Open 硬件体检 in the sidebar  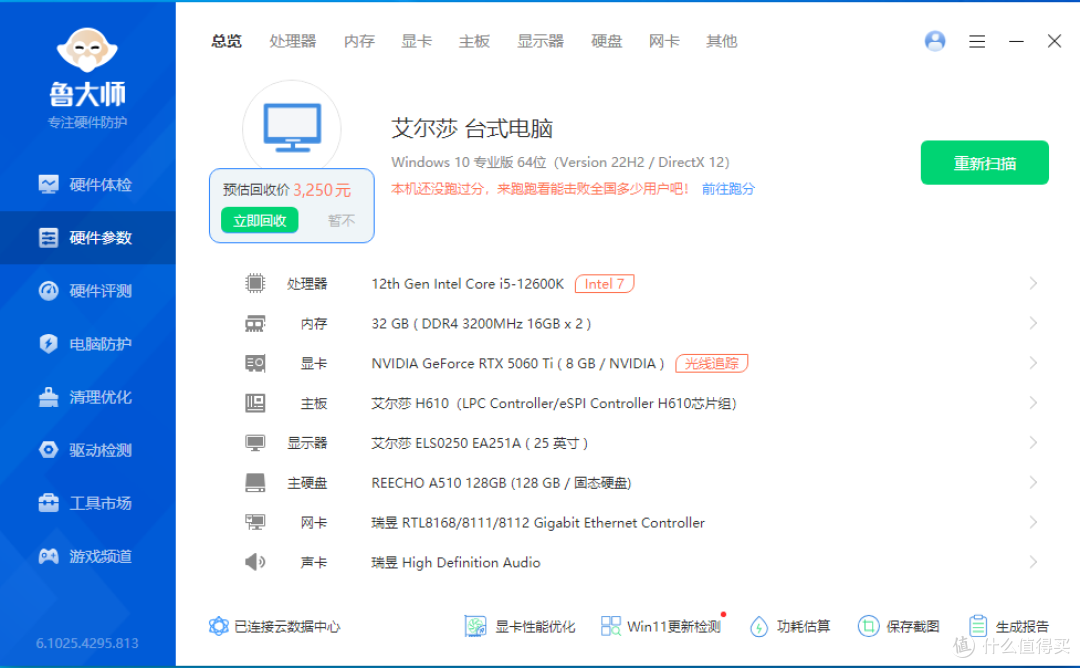(x=87, y=185)
